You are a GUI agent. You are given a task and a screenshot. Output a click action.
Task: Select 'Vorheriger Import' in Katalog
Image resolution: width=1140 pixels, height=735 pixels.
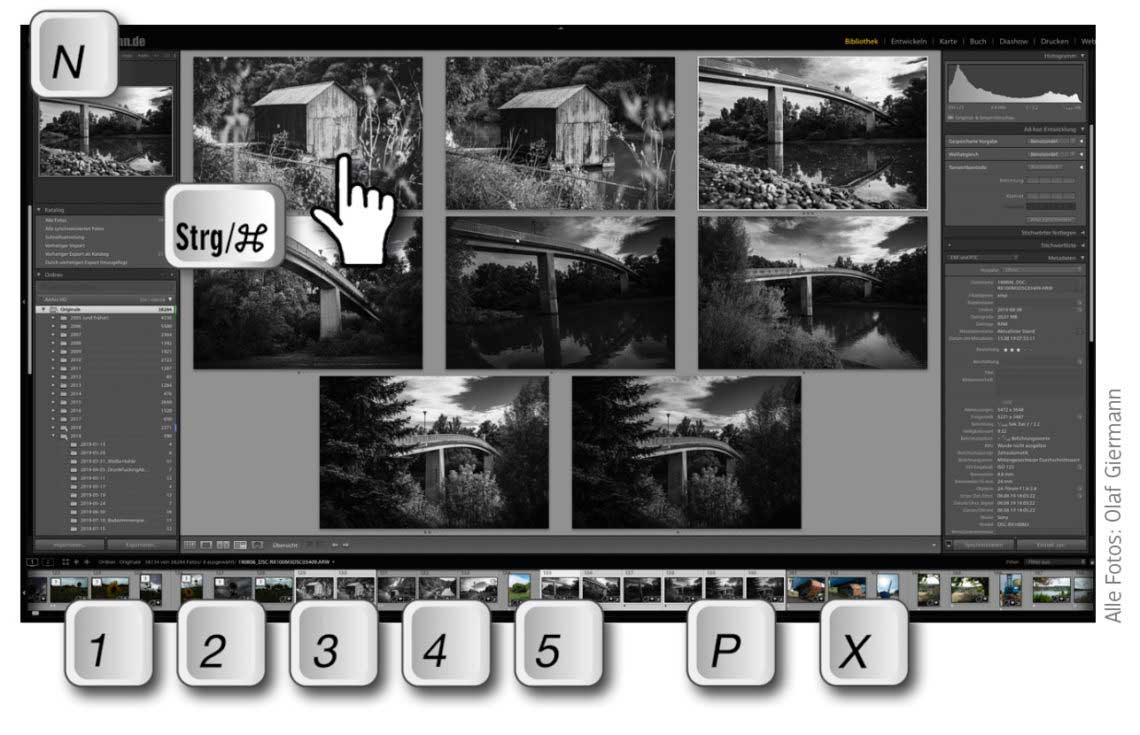[x=65, y=245]
